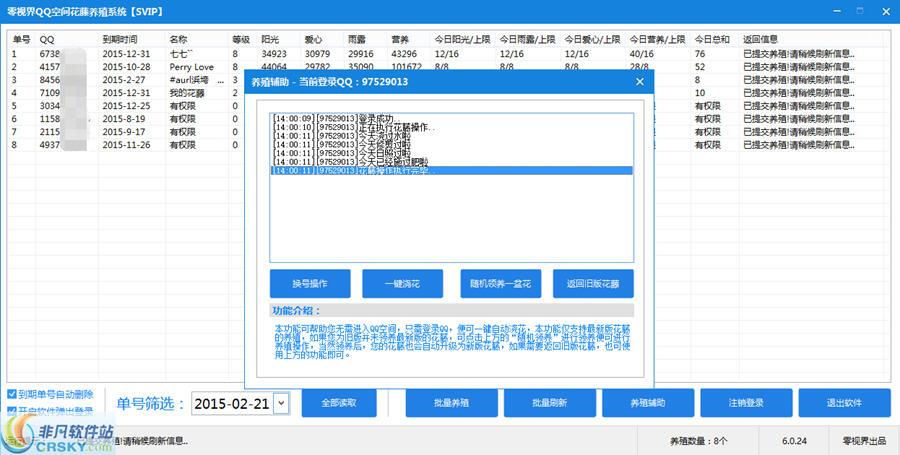This screenshot has height=455, width=900.
Task: Click the 批量刷新 button
Action: (550, 403)
